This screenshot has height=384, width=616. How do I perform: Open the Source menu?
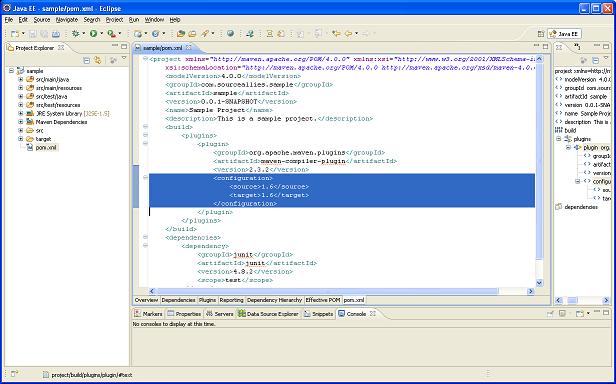[x=42, y=20]
